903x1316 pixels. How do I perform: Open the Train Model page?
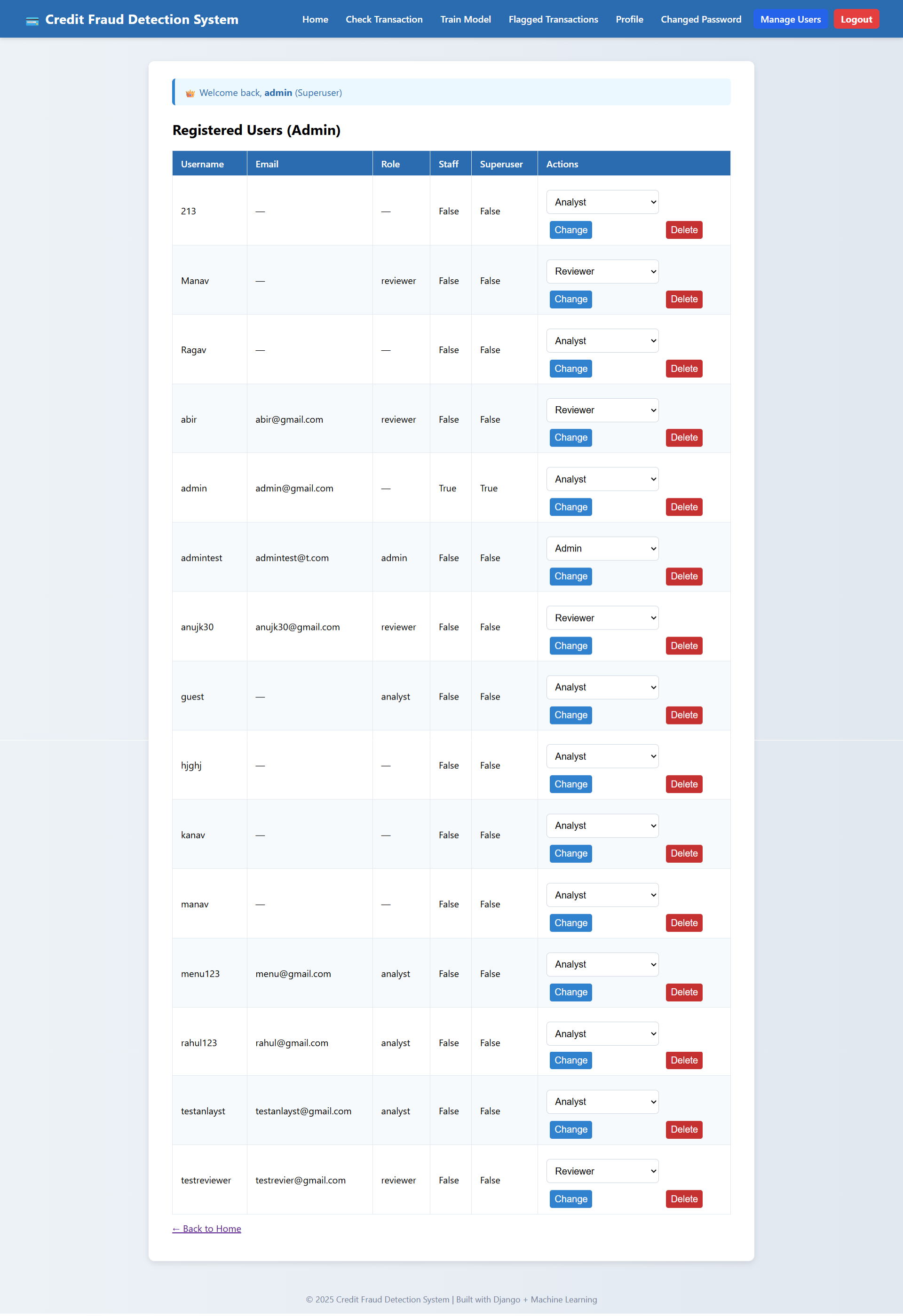pos(465,19)
